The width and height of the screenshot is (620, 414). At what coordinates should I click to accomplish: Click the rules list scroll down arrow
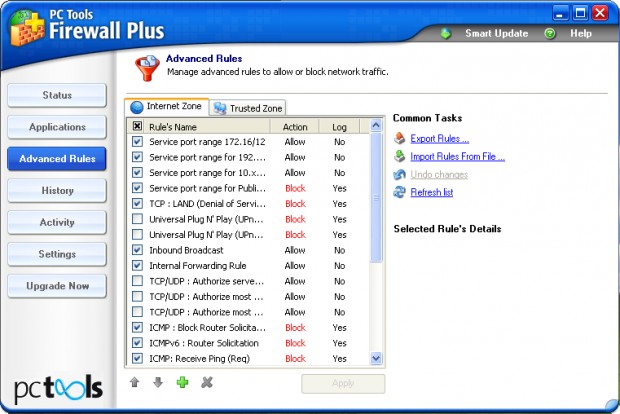[x=376, y=358]
